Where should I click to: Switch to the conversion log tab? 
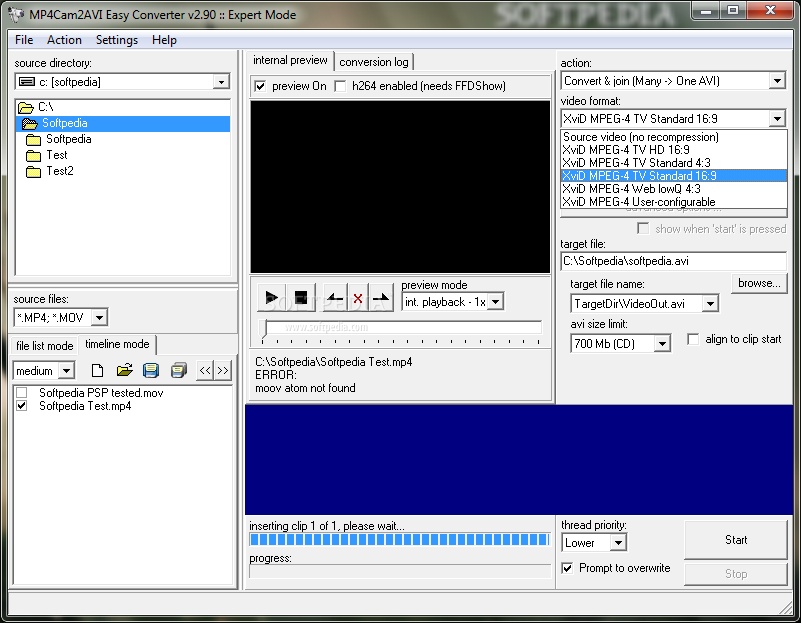click(374, 62)
